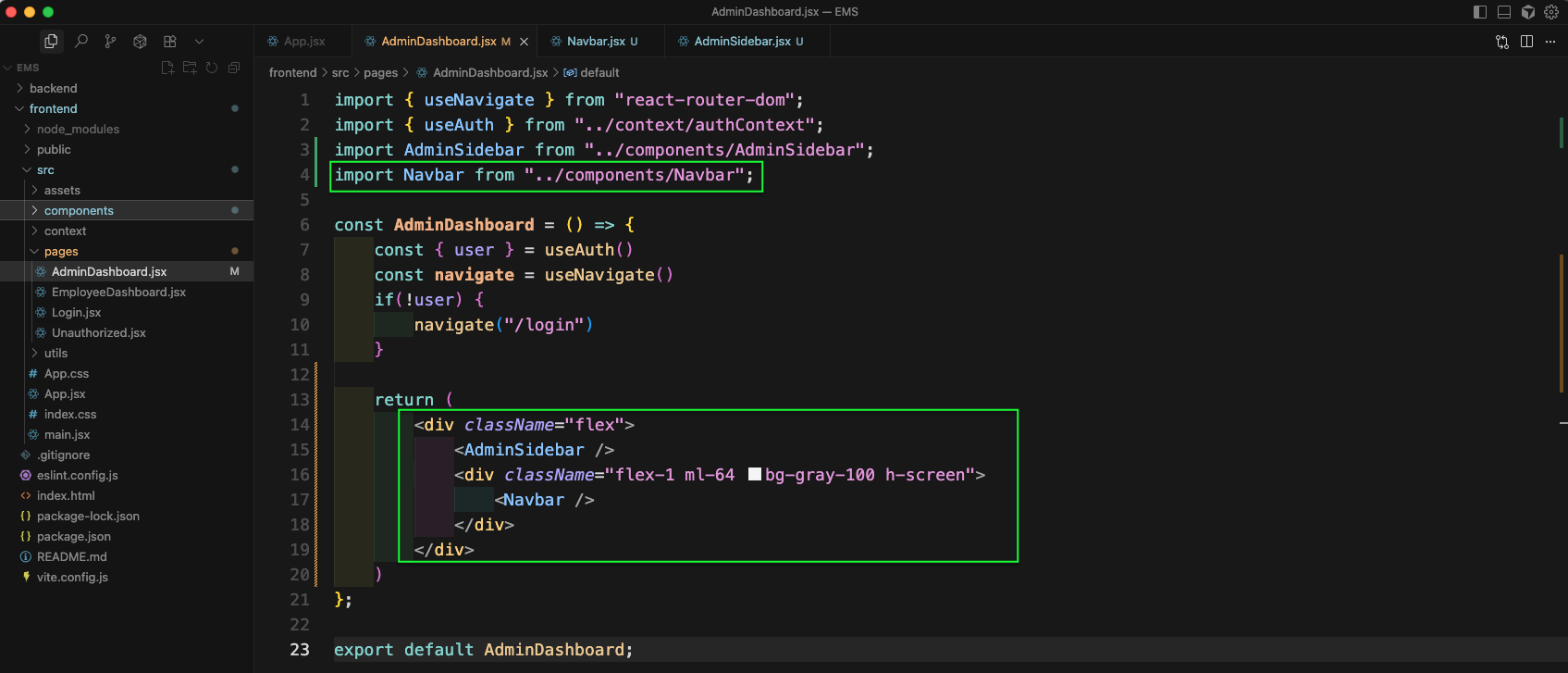Image resolution: width=1568 pixels, height=673 pixels.
Task: Open eslint.config.js file
Action: [77, 475]
